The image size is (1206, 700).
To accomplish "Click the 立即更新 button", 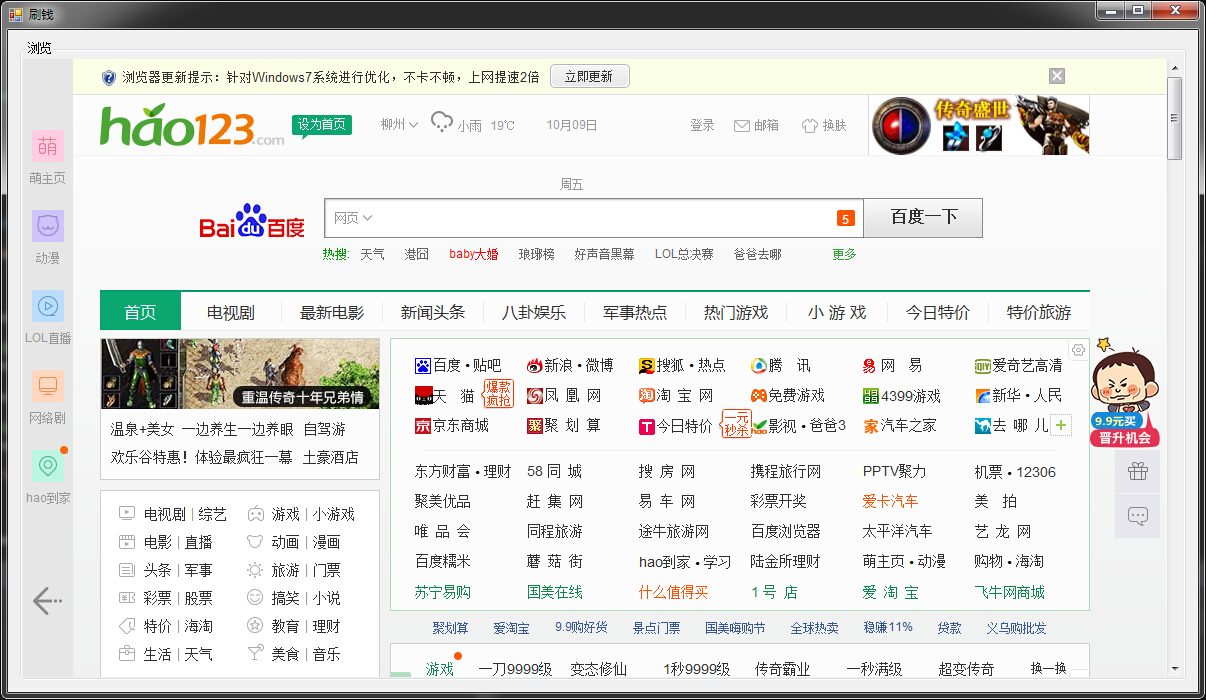I will click(x=589, y=76).
